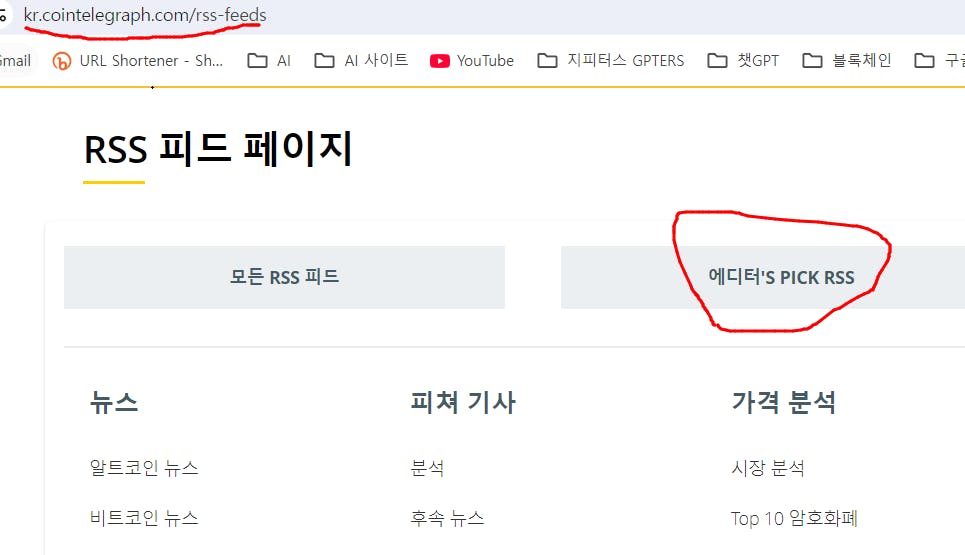Open the 분석 feed link
965x555 pixels.
tap(427, 468)
